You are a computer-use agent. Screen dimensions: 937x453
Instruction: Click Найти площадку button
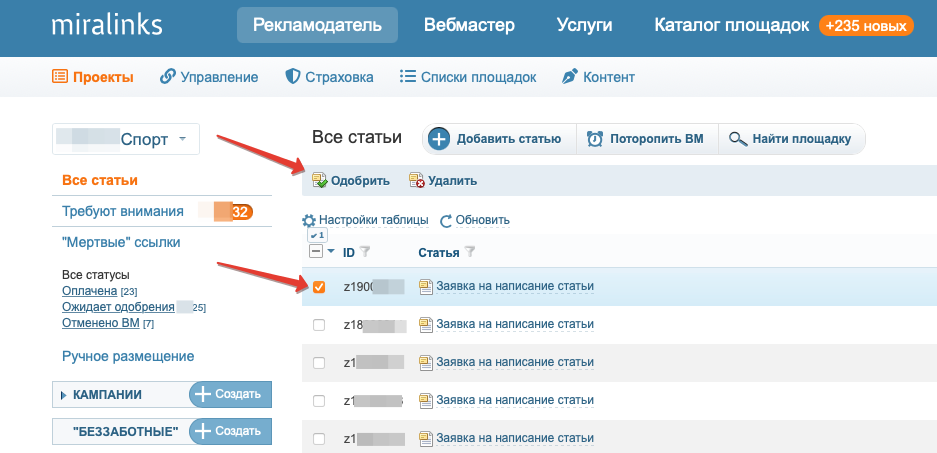pos(792,139)
